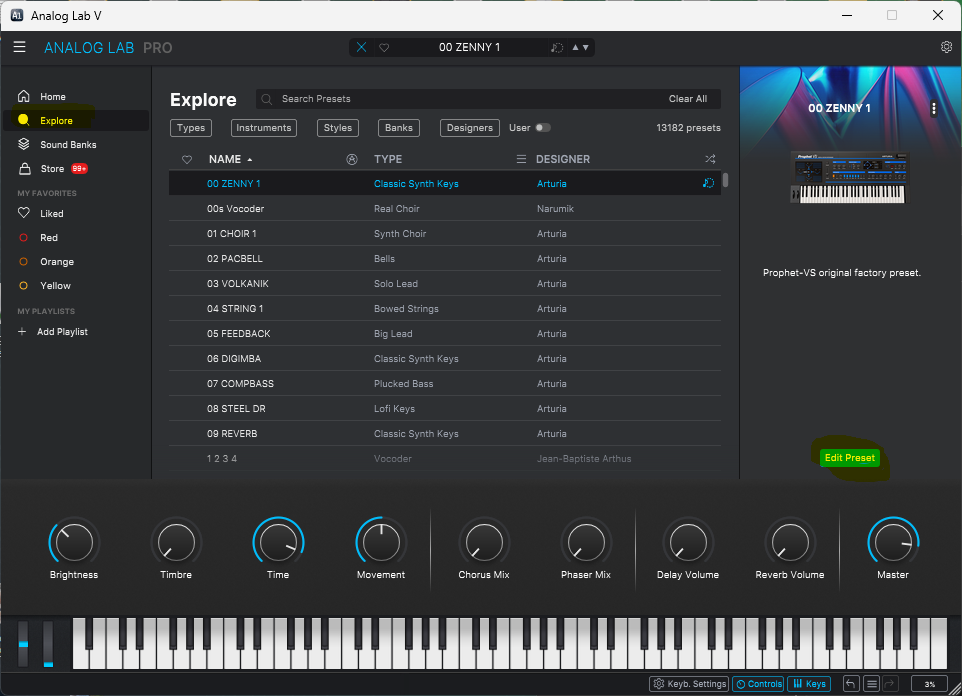Click the Master volume knob
Image resolution: width=962 pixels, height=696 pixels.
(892, 541)
